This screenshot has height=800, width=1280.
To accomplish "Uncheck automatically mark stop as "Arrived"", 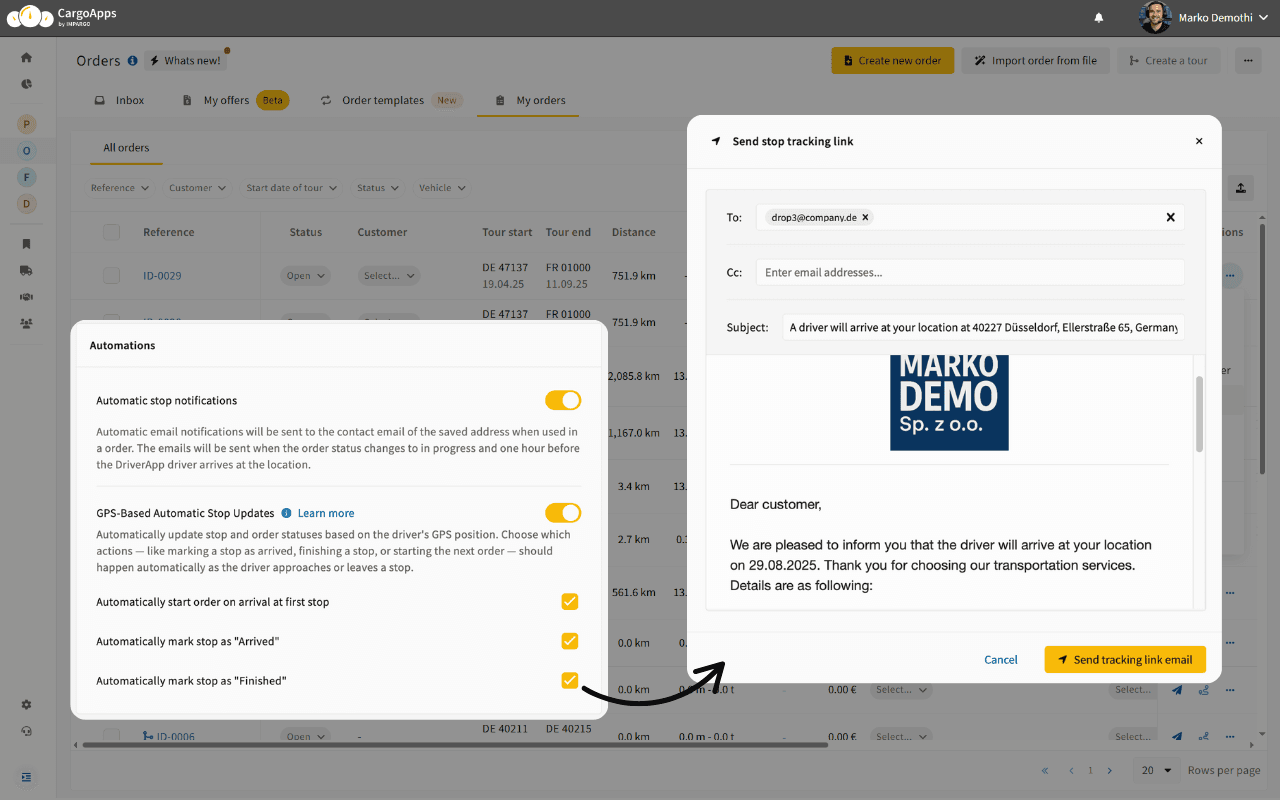I will tap(569, 641).
